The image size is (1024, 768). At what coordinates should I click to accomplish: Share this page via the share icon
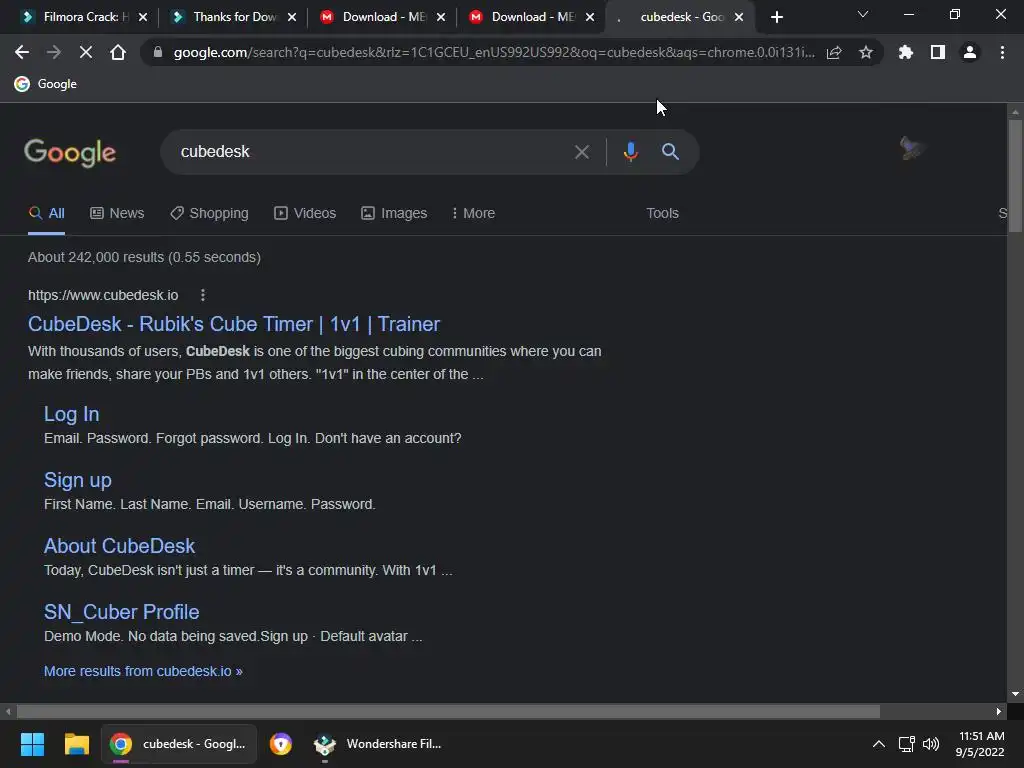click(x=834, y=52)
